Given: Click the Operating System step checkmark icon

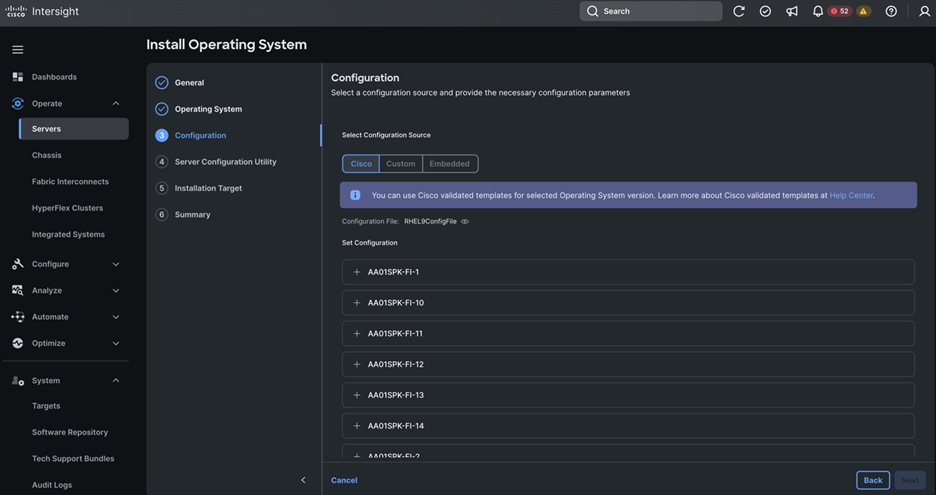Looking at the screenshot, I should 162,109.
